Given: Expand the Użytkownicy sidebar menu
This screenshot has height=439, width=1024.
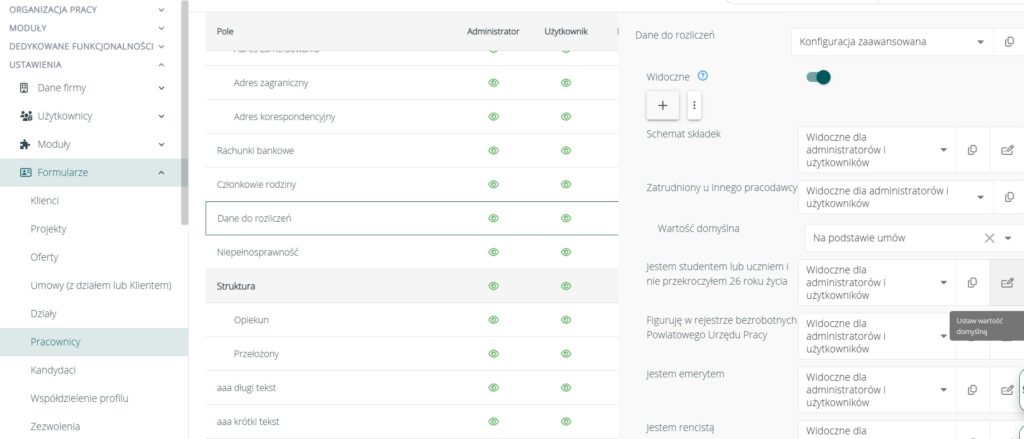Looking at the screenshot, I should [161, 116].
